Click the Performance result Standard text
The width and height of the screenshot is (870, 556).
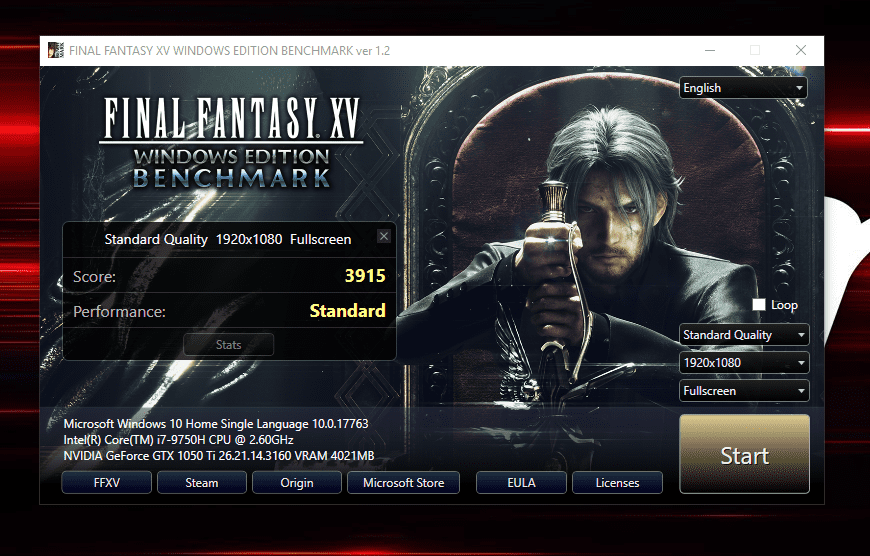[347, 311]
